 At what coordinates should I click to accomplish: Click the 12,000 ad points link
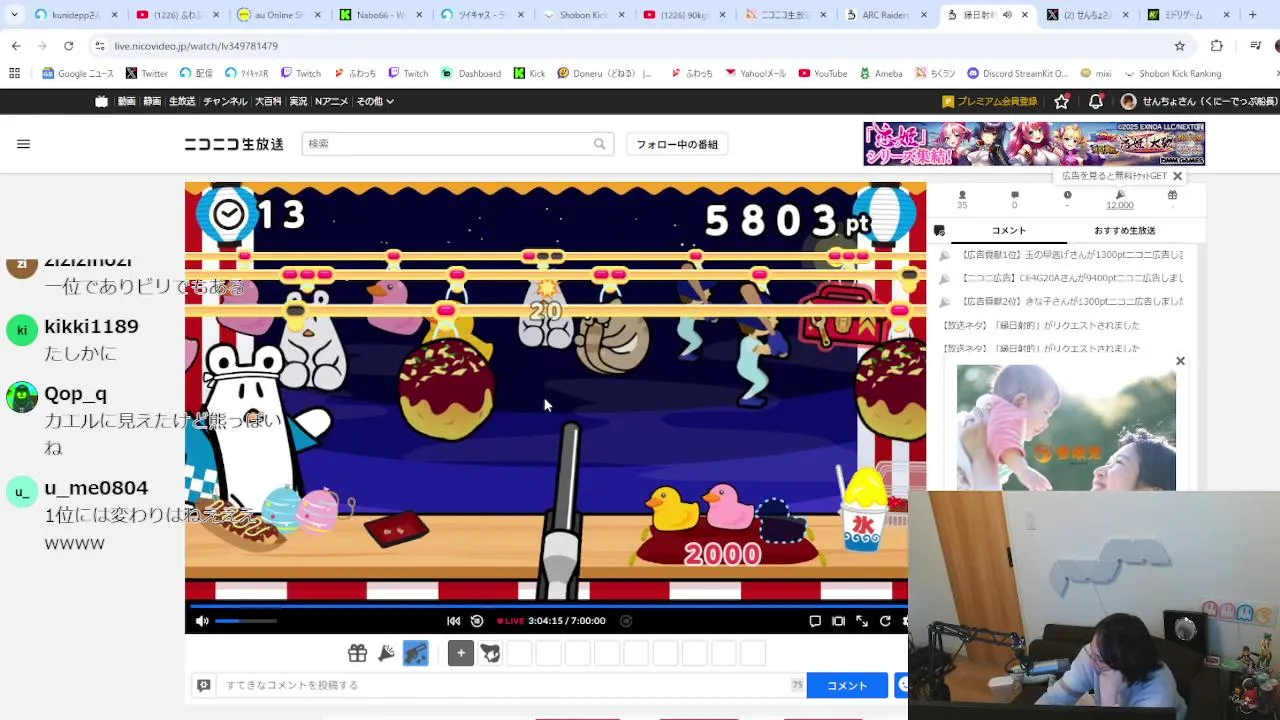point(1120,205)
